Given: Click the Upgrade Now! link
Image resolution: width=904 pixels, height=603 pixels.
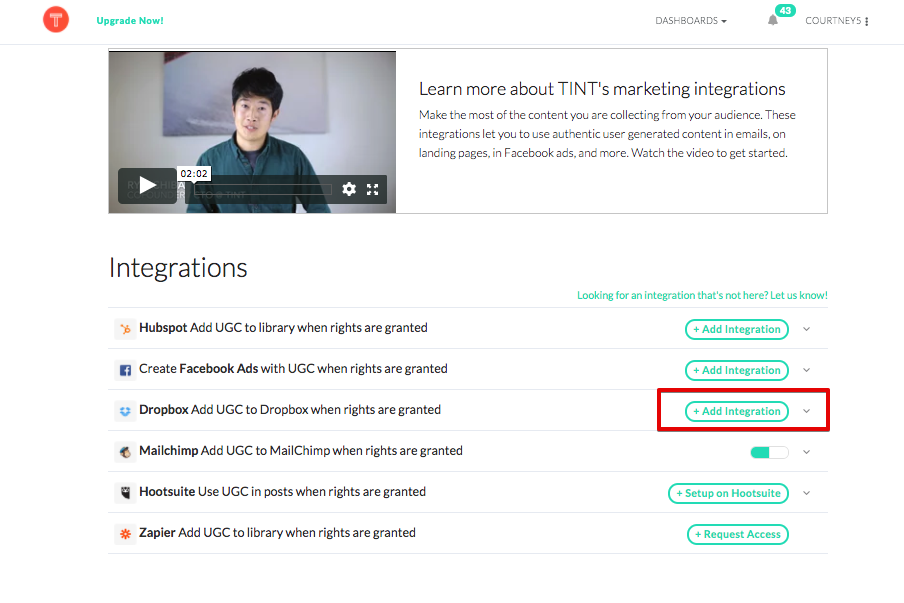Looking at the screenshot, I should (130, 21).
